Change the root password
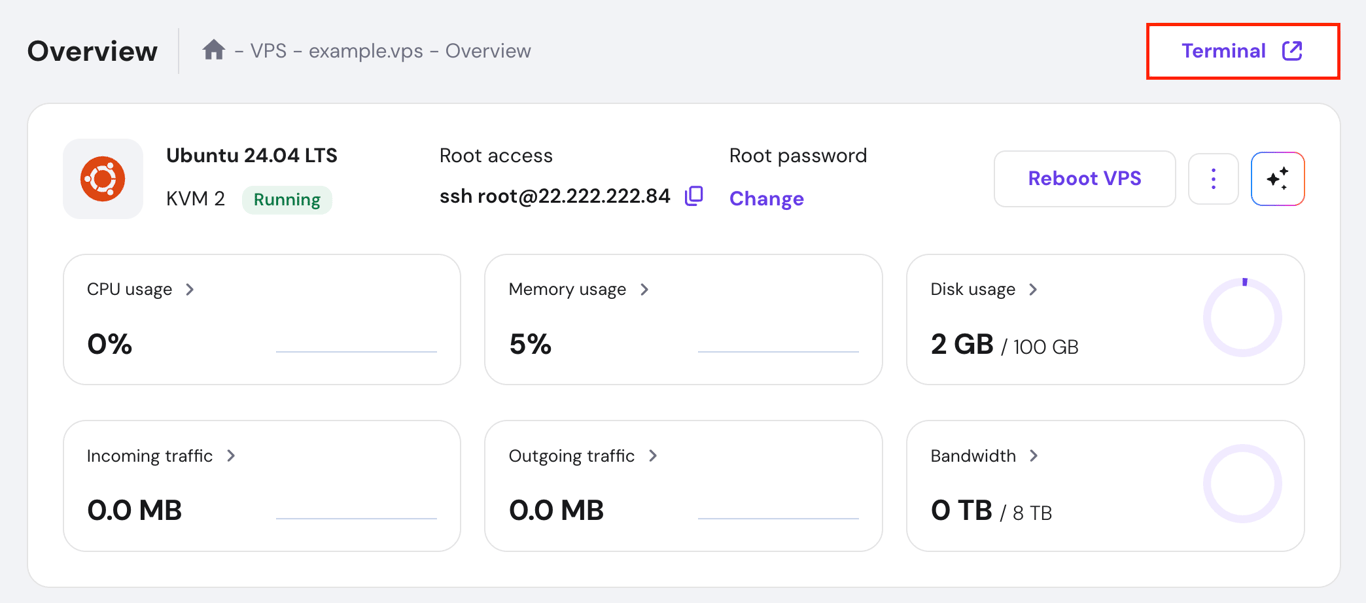The image size is (1366, 603). point(766,199)
